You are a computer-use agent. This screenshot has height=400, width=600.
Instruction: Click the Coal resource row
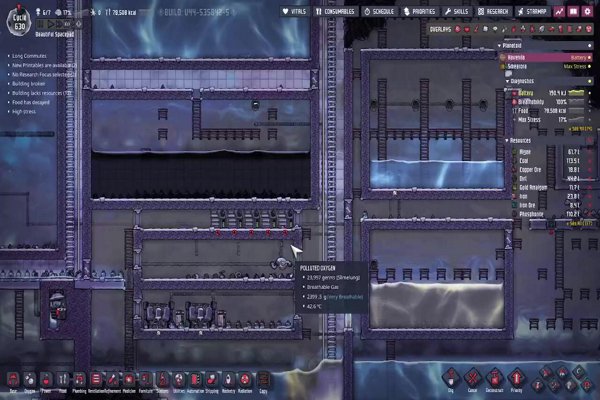pos(551,161)
